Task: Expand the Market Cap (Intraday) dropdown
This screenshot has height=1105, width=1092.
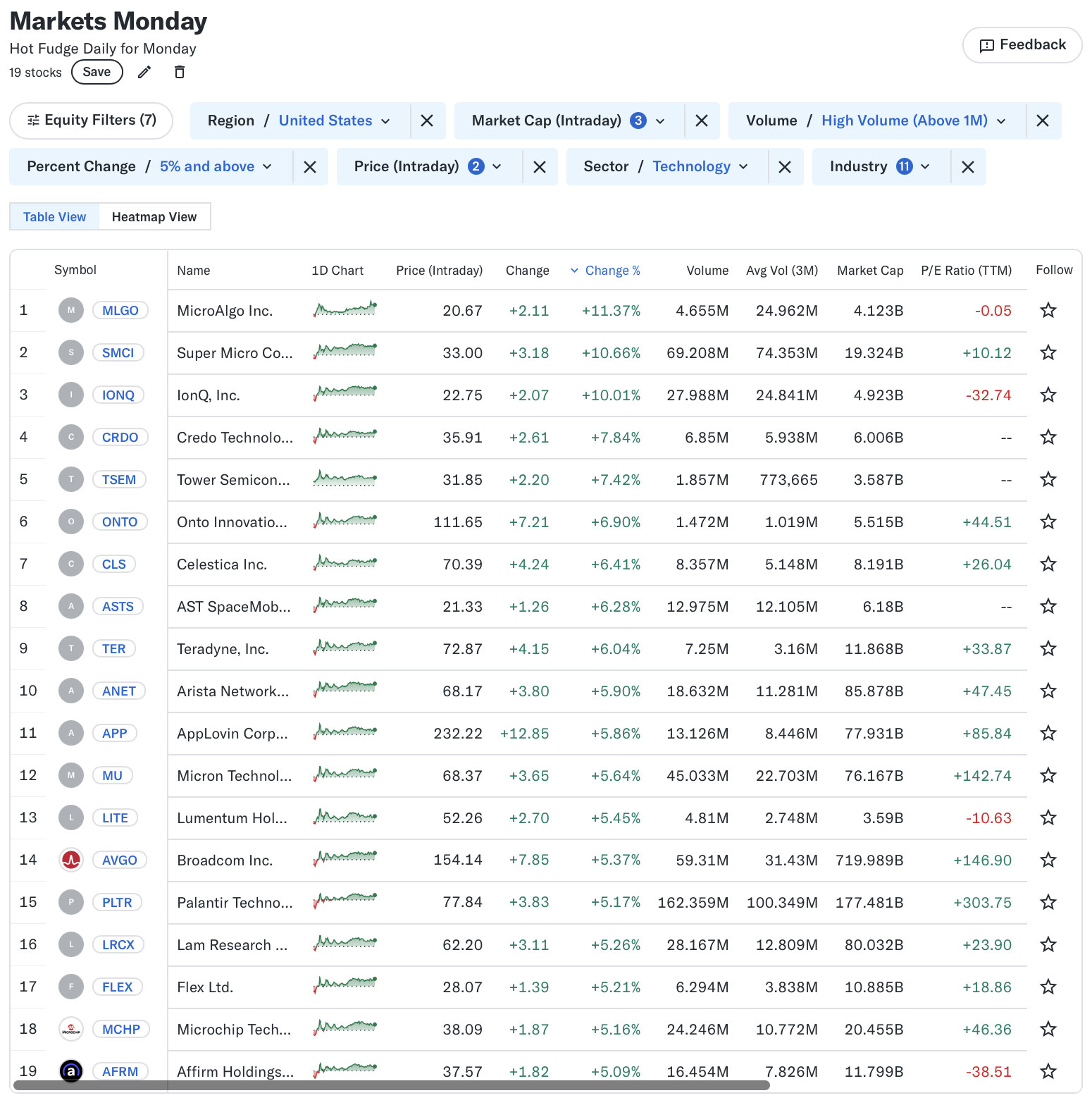Action: [569, 121]
